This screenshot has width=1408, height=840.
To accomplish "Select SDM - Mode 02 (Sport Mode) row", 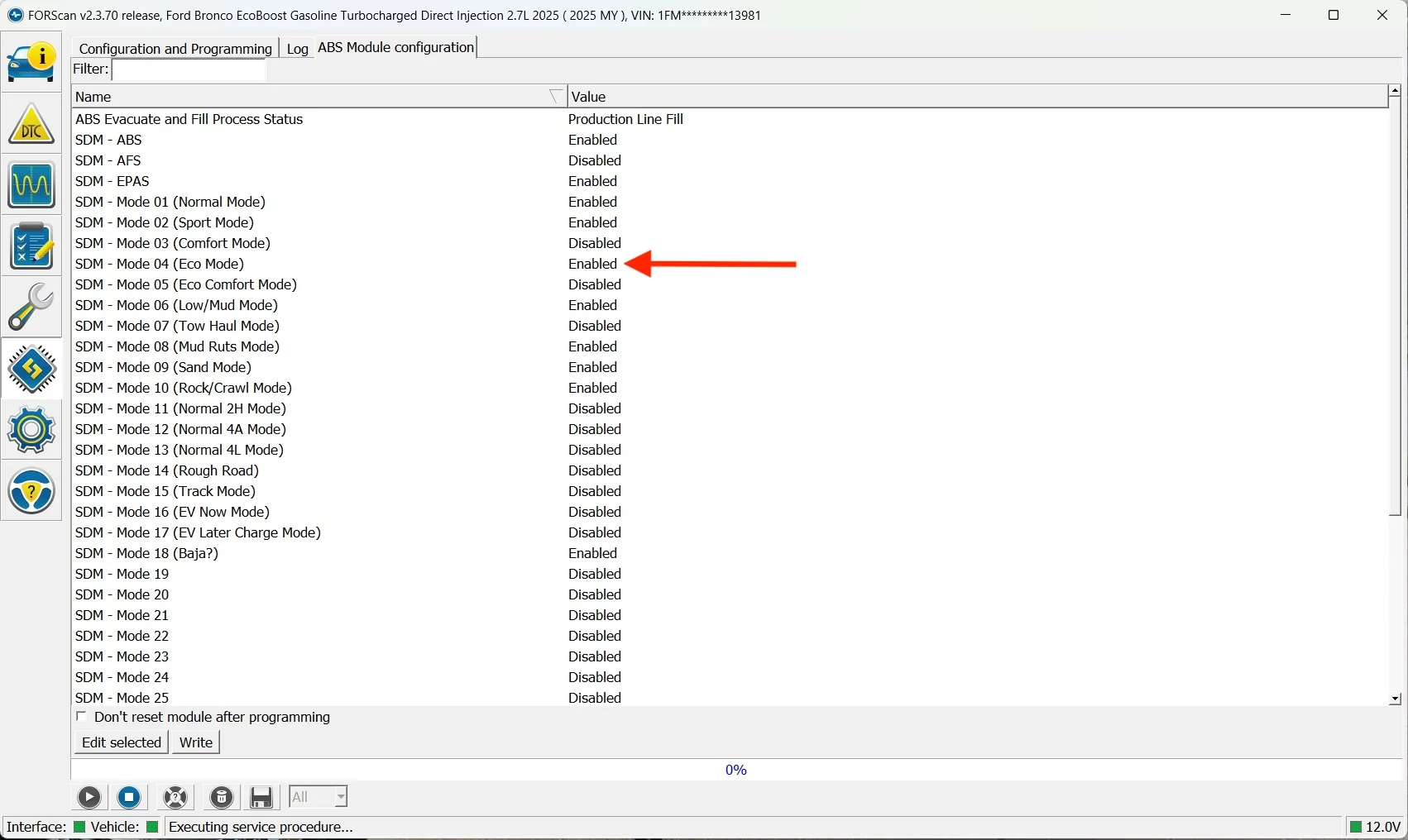I will tap(730, 222).
